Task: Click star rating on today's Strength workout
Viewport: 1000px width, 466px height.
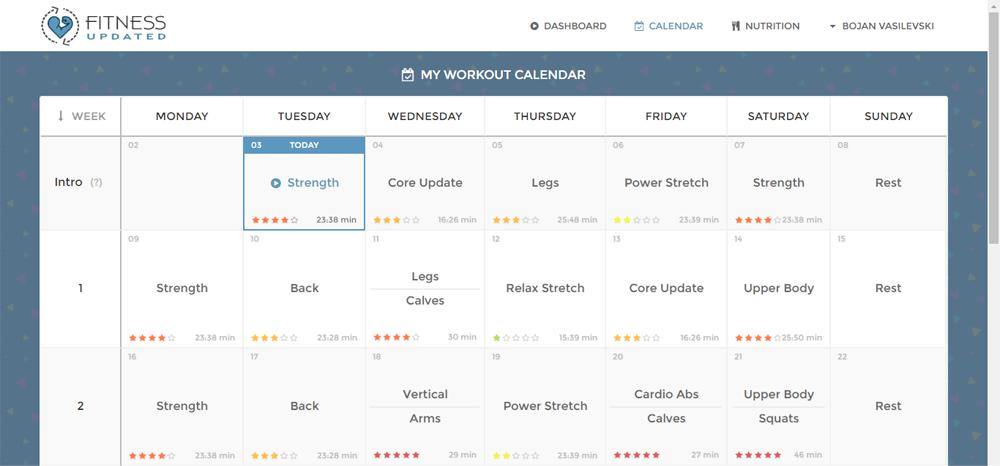Action: (275, 220)
